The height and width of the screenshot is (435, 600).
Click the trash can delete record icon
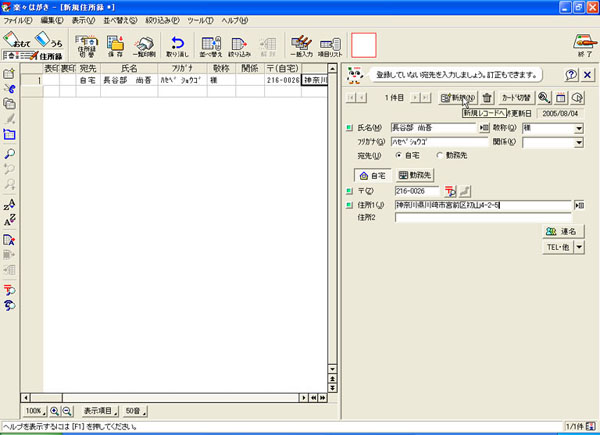click(x=487, y=98)
